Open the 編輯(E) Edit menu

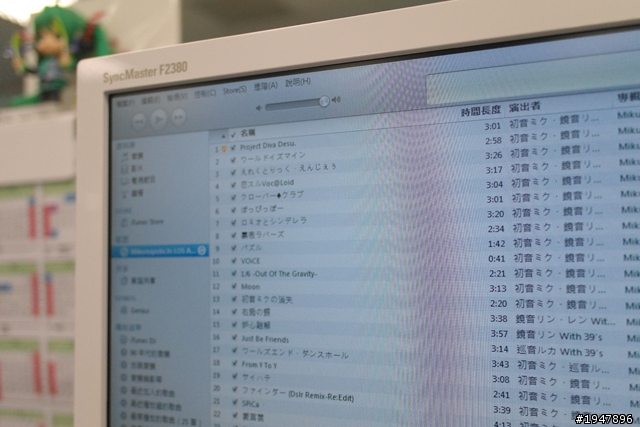click(x=150, y=100)
